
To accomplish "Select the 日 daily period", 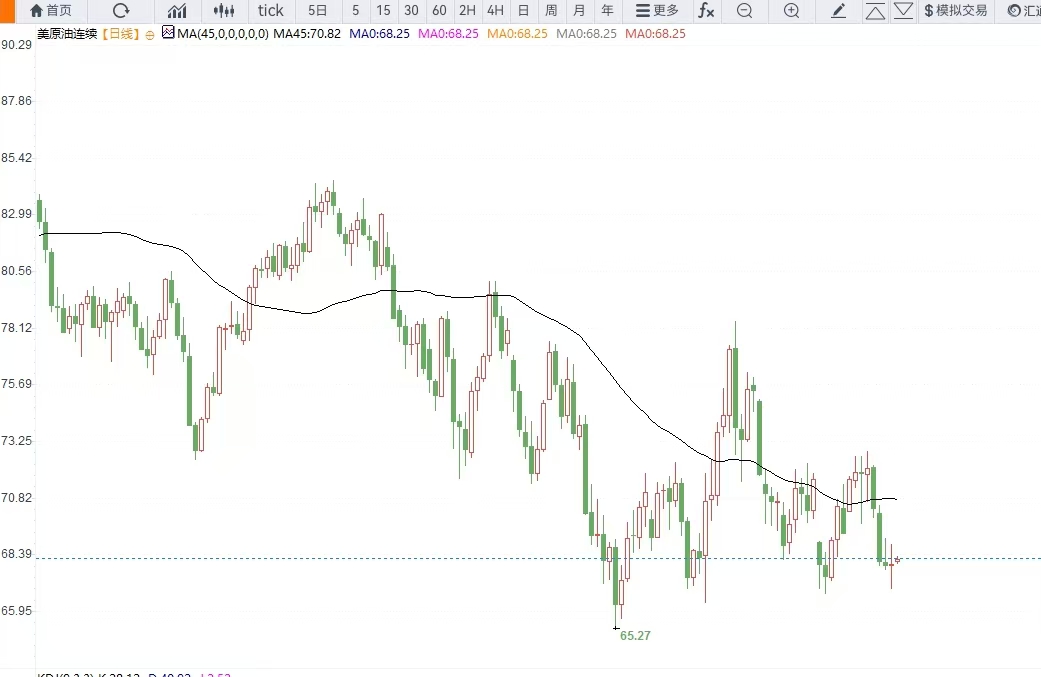I will click(523, 11).
